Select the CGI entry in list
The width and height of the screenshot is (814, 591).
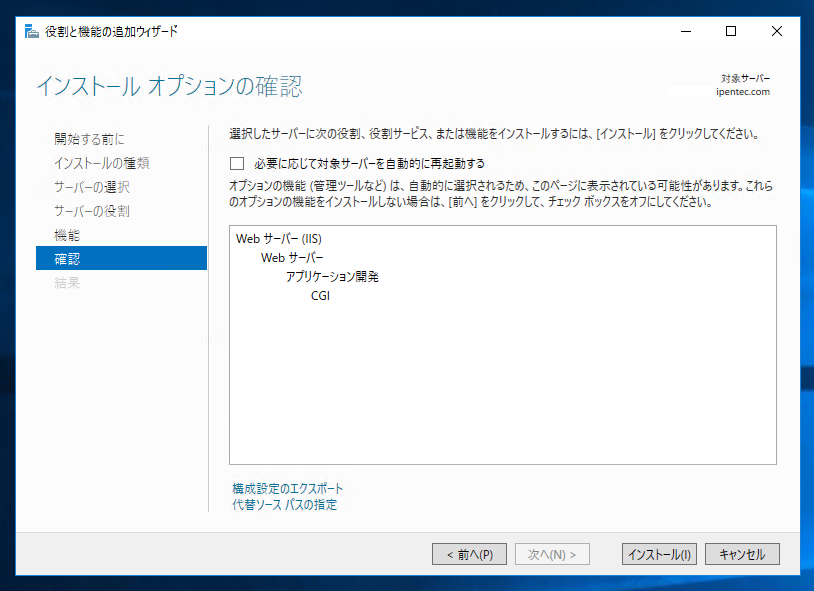(x=320, y=296)
